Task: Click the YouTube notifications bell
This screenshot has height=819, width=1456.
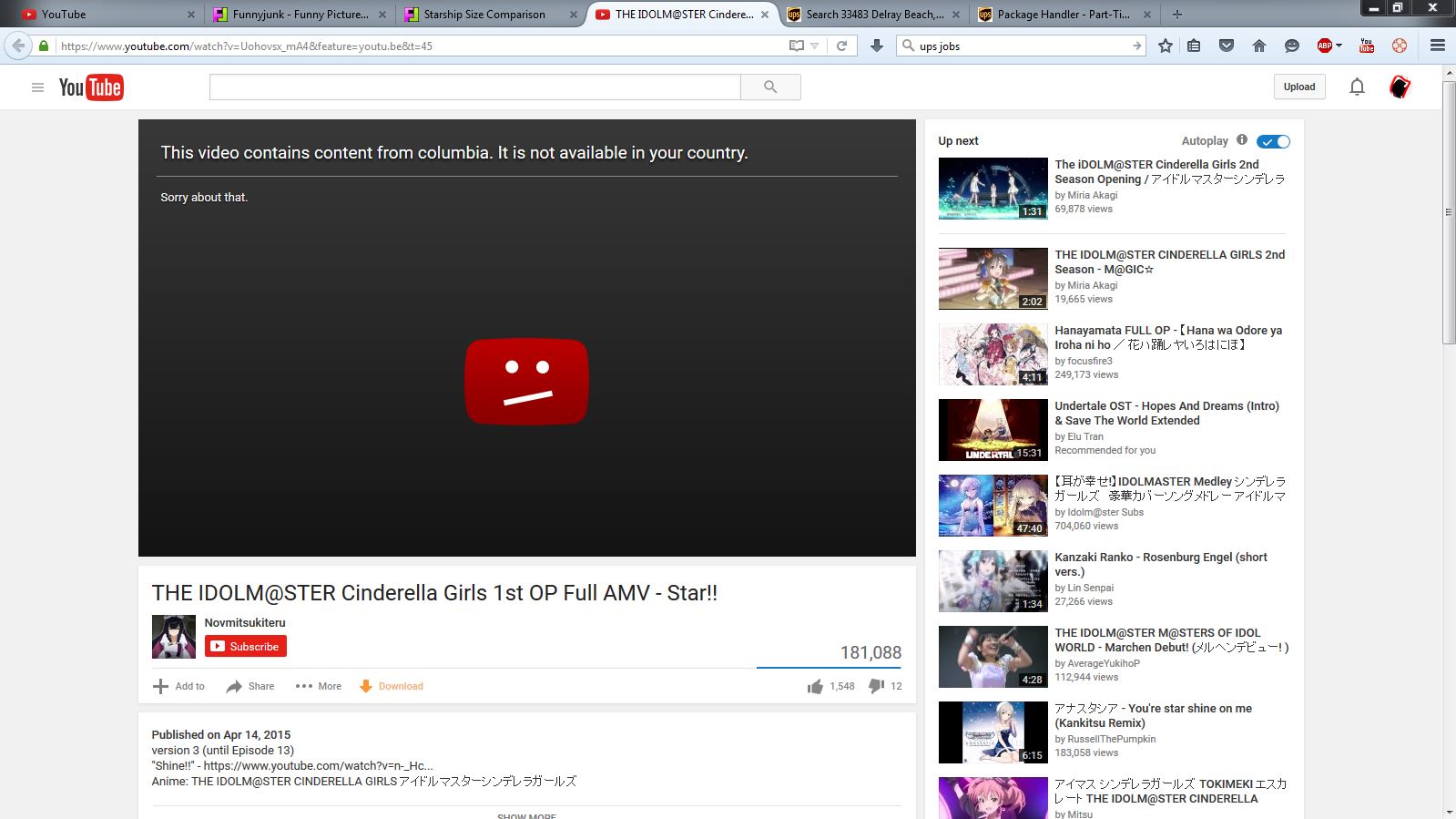Action: 1357,87
